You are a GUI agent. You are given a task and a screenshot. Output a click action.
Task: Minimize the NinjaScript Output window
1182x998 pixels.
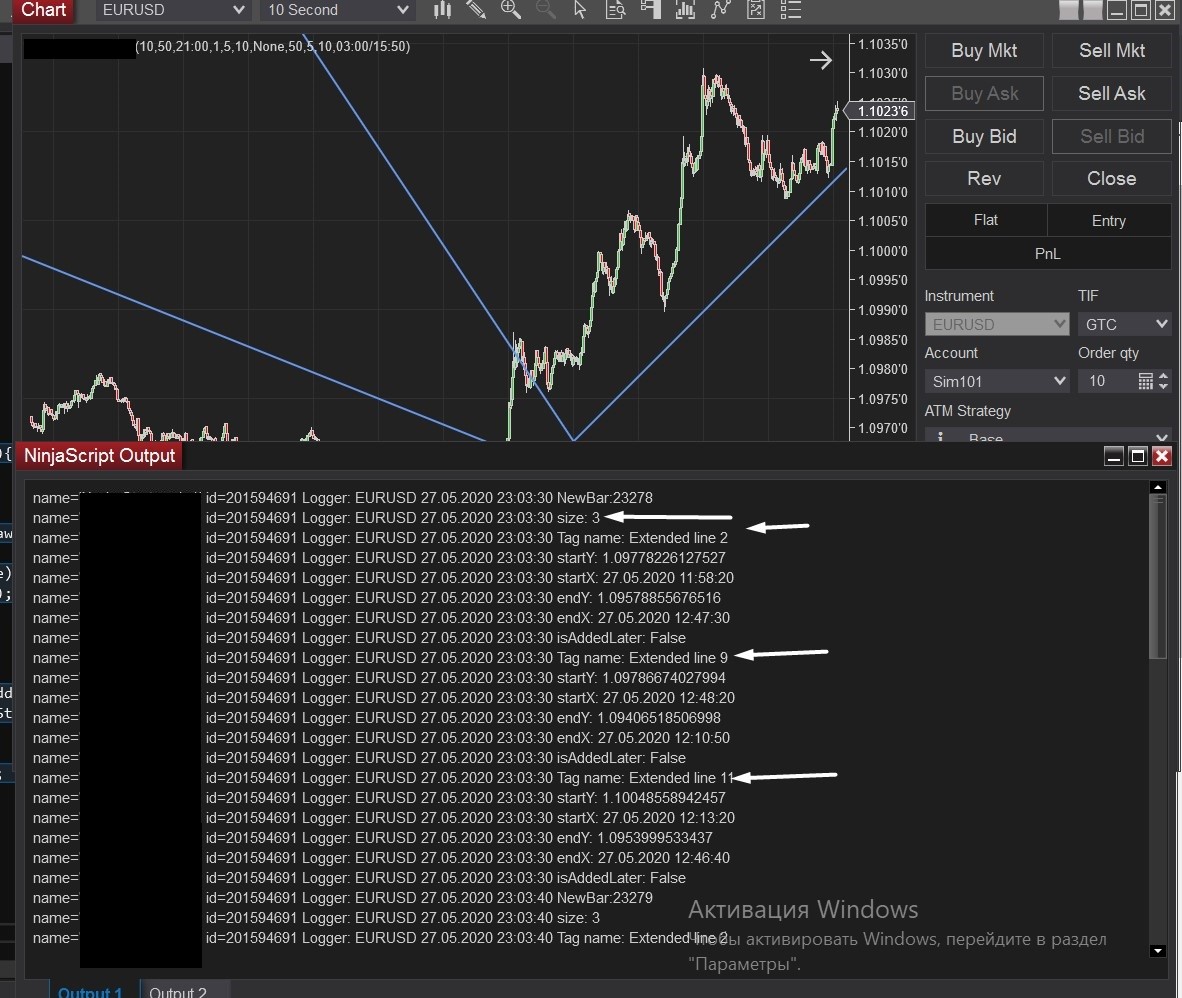(1113, 456)
